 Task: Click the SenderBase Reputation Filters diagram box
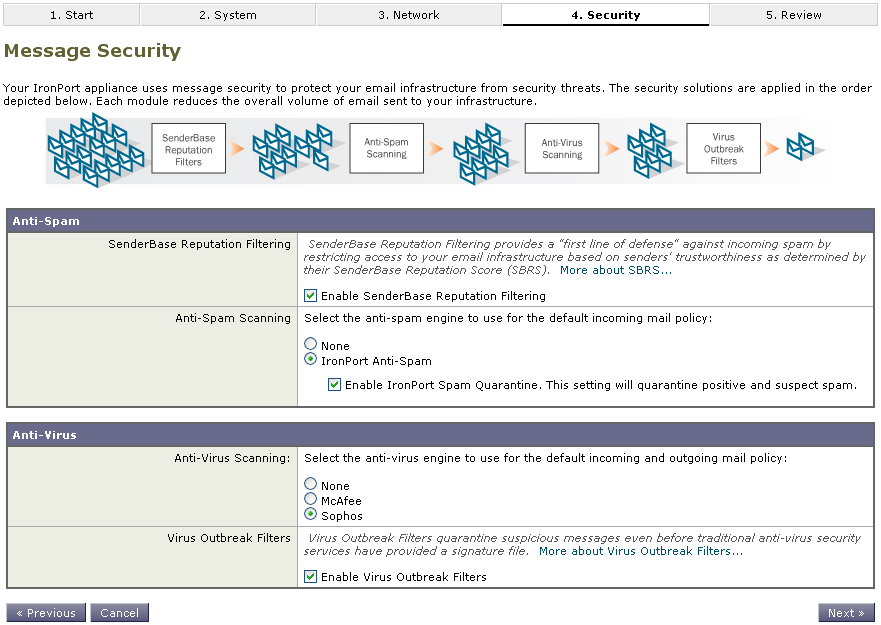tap(189, 149)
